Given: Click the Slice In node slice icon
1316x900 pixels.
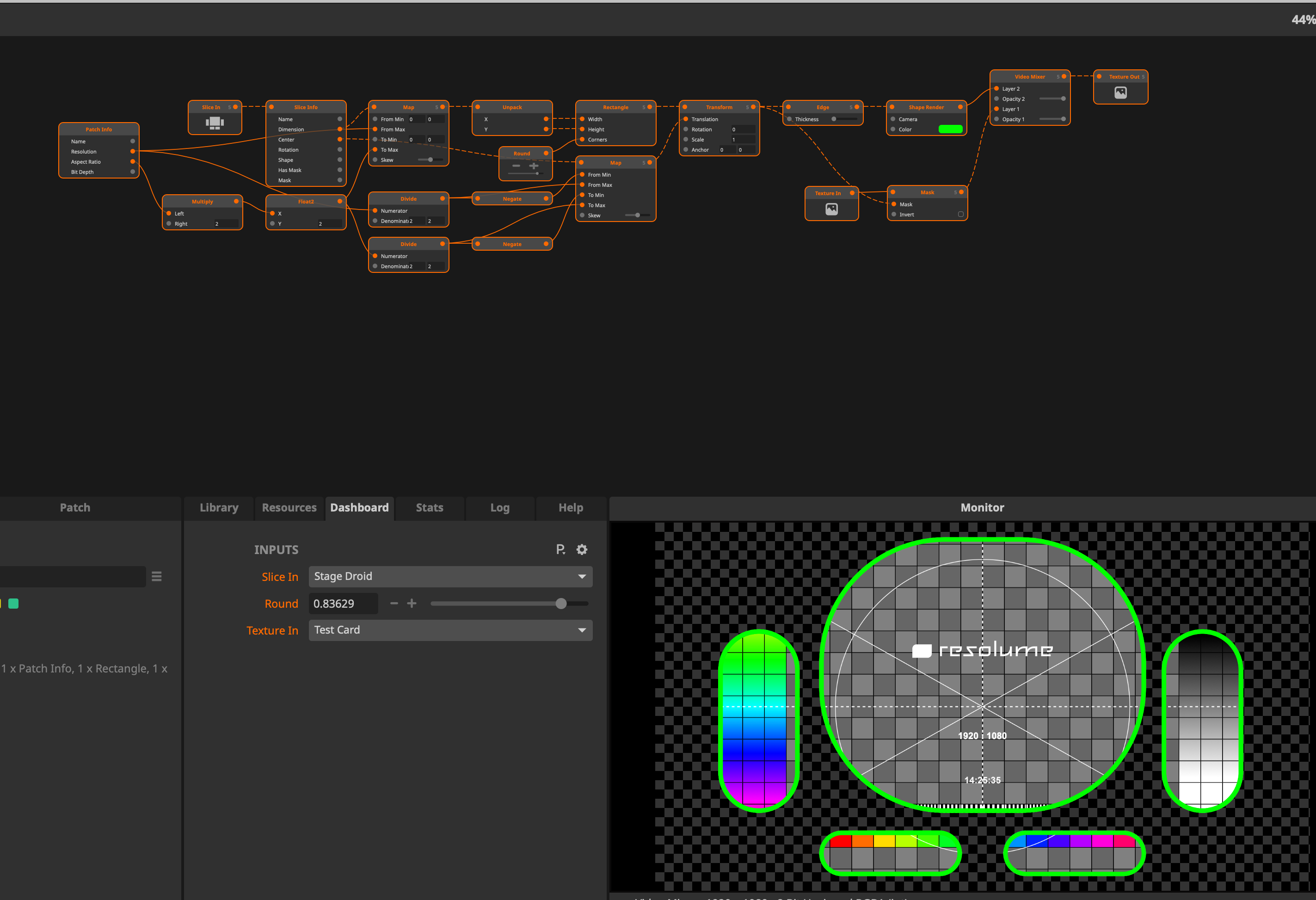Looking at the screenshot, I should [x=215, y=123].
